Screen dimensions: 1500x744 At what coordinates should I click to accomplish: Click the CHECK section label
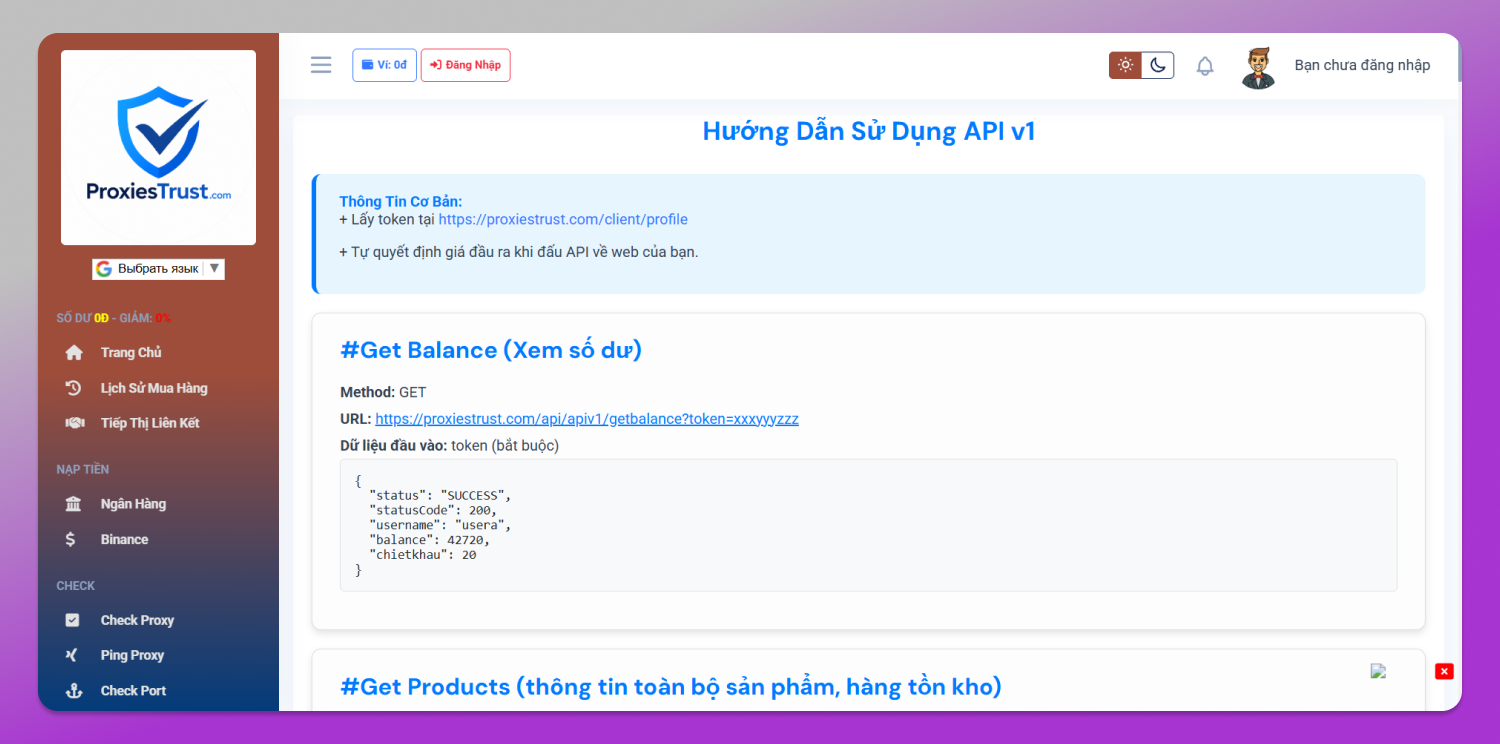76,586
